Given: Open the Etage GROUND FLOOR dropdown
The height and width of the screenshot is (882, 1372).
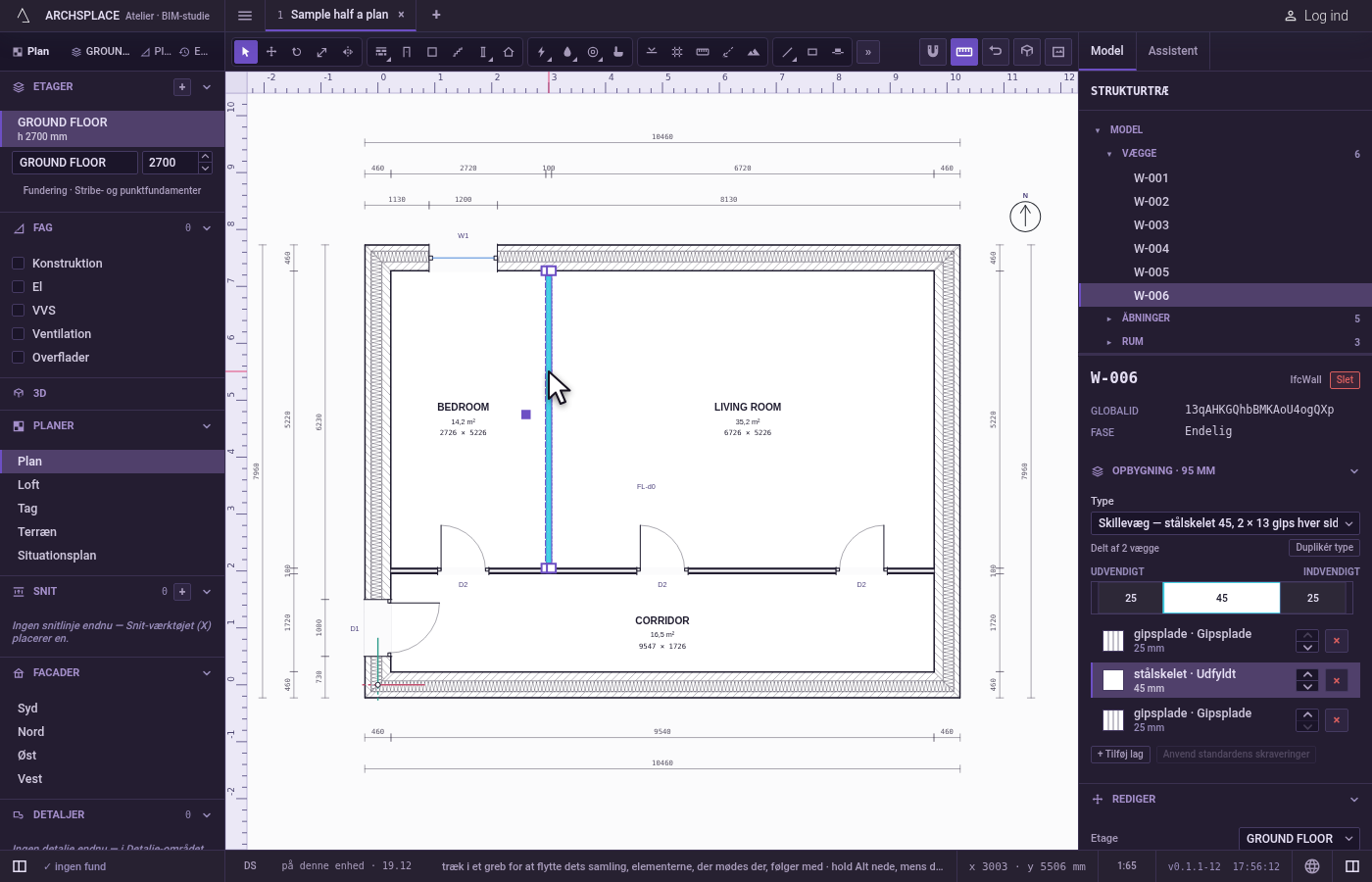Looking at the screenshot, I should coord(1299,839).
